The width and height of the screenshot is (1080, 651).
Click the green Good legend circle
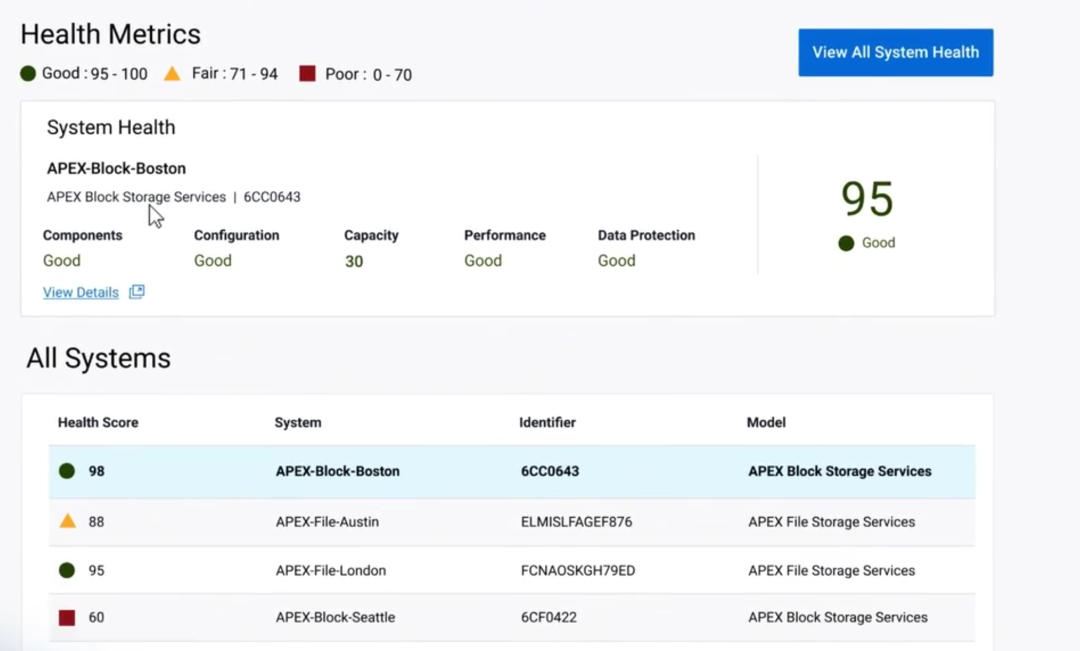point(28,74)
